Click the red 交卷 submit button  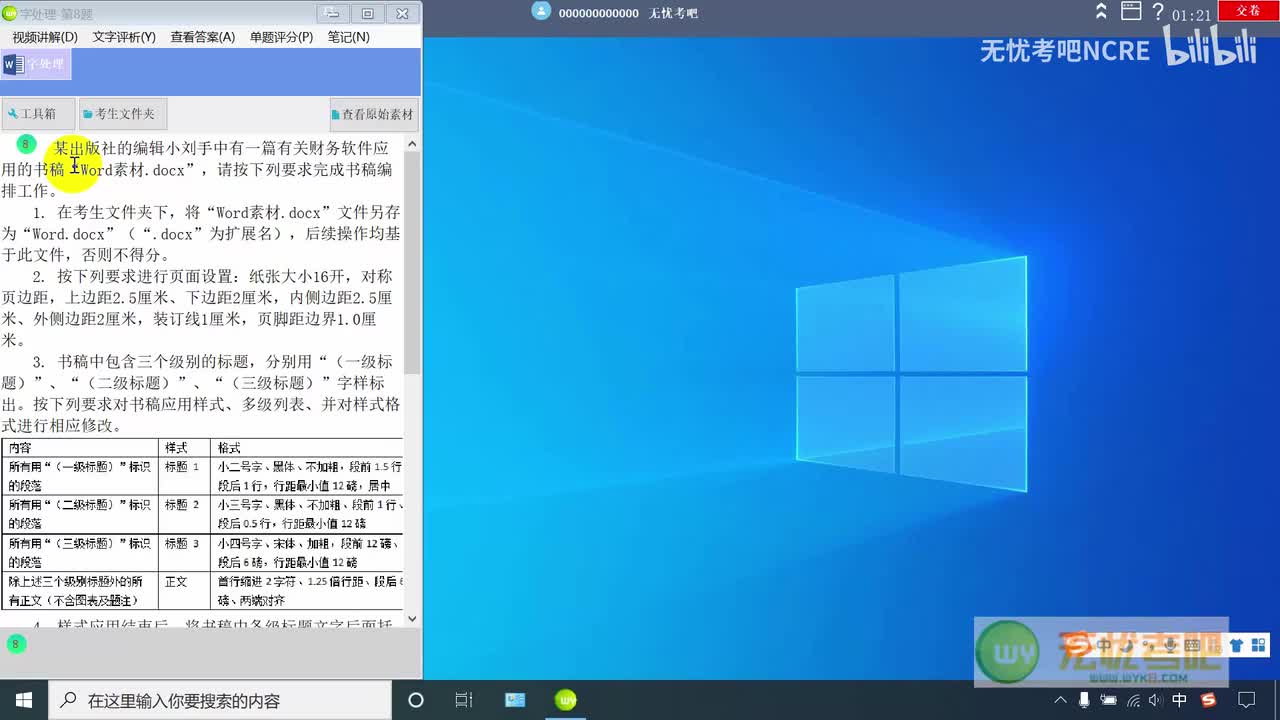(1248, 10)
